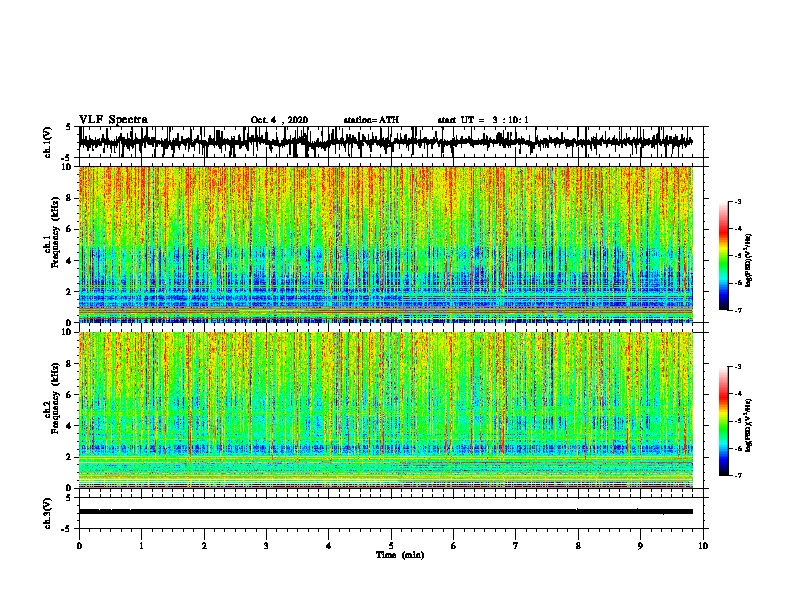The width and height of the screenshot is (792, 612).
Task: Click the "station=ATH" label
Action: (371, 120)
